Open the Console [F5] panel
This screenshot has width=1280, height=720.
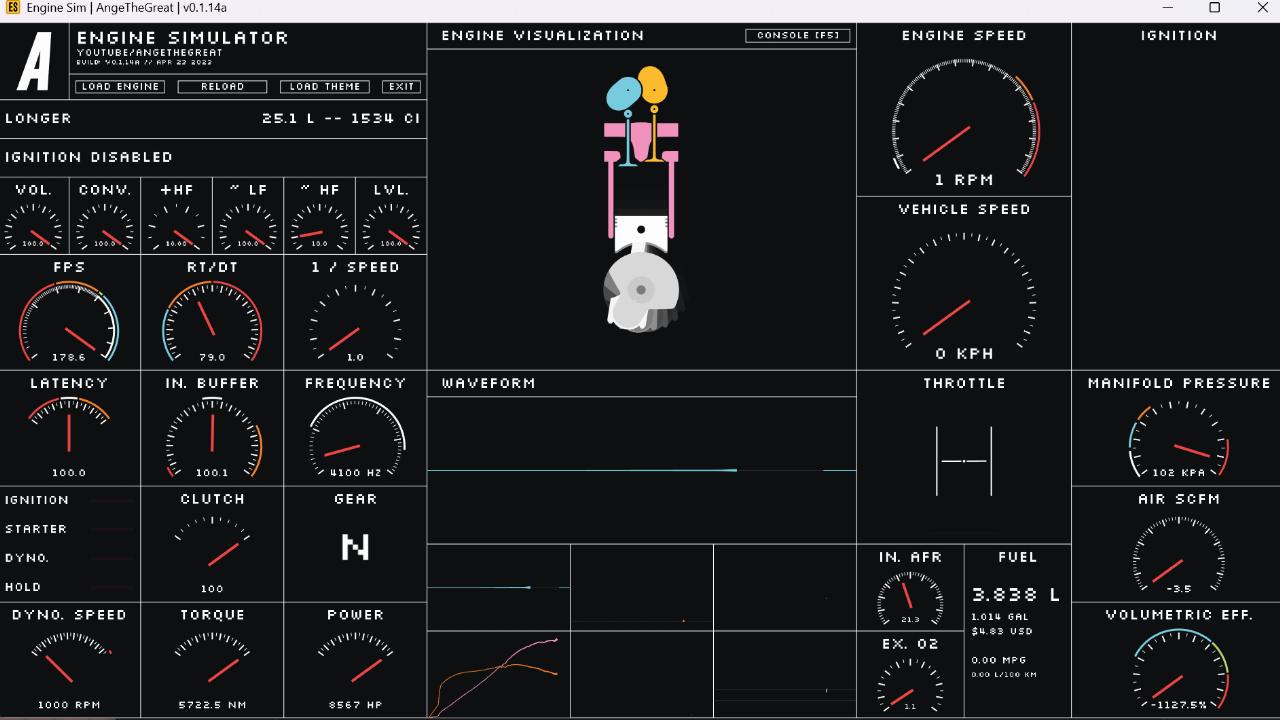(797, 36)
